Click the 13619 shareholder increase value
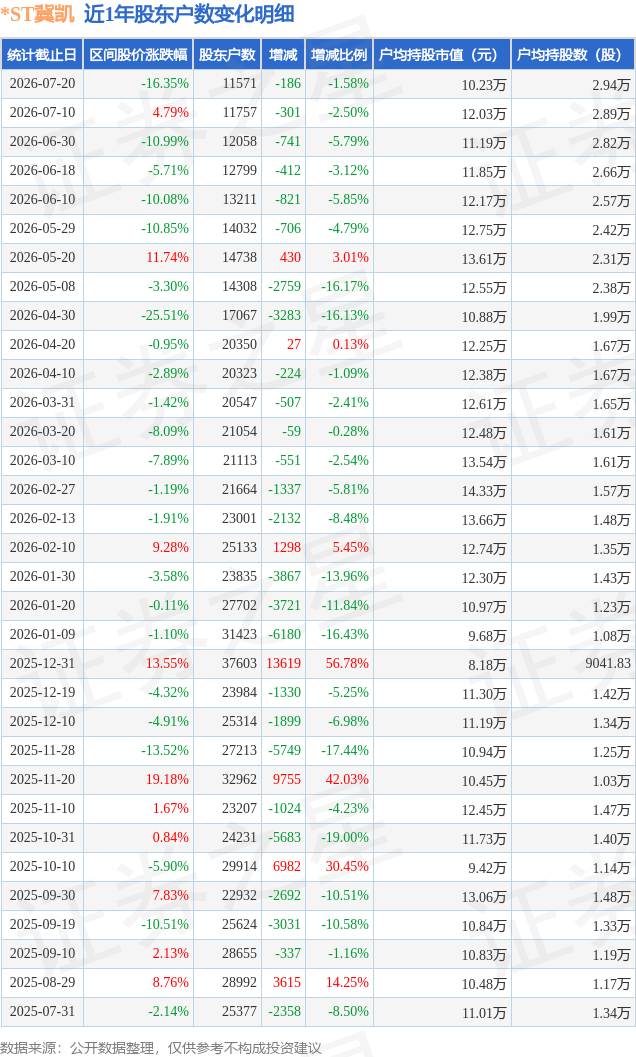 [283, 663]
